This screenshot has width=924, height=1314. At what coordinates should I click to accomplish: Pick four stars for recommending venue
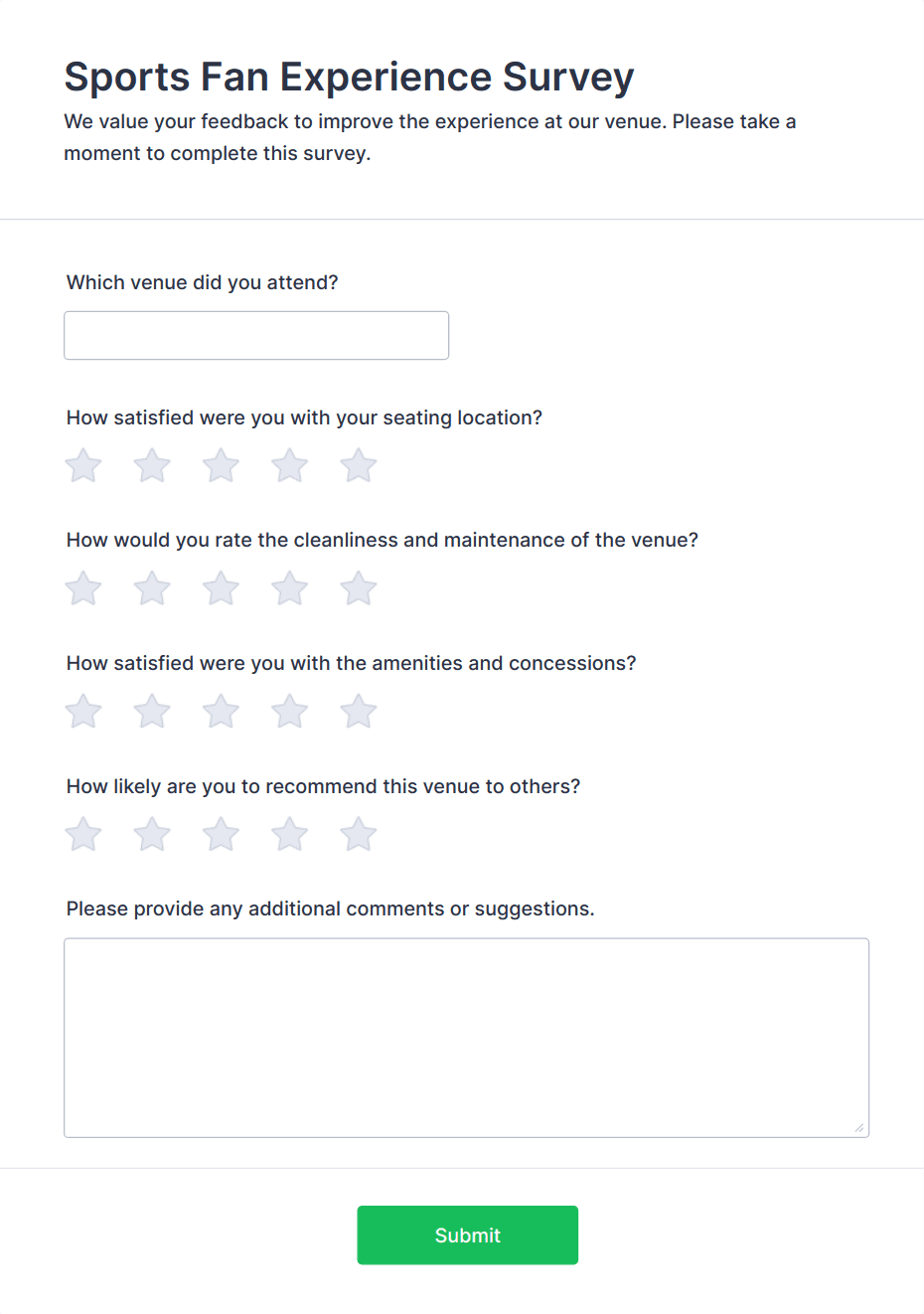[290, 835]
